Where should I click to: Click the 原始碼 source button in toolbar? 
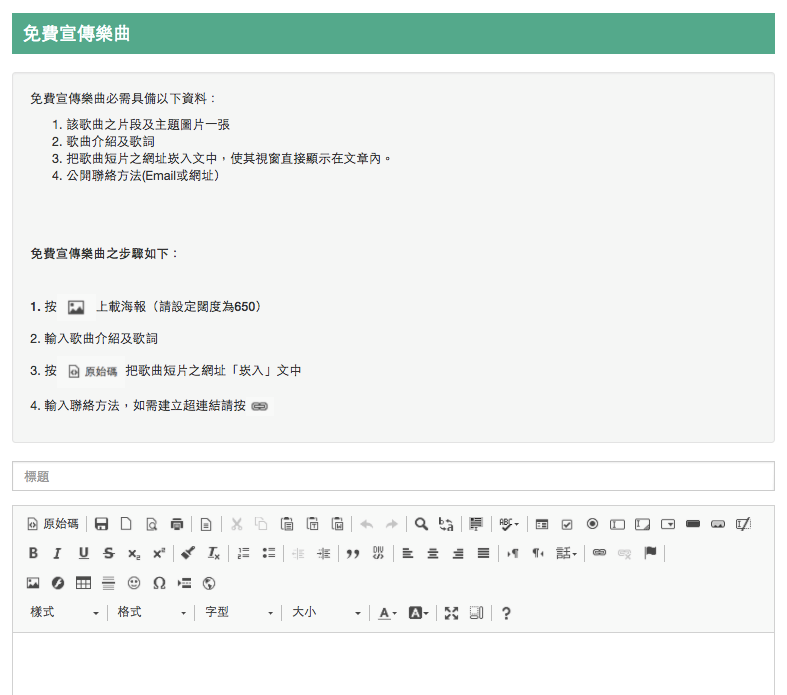(x=52, y=523)
